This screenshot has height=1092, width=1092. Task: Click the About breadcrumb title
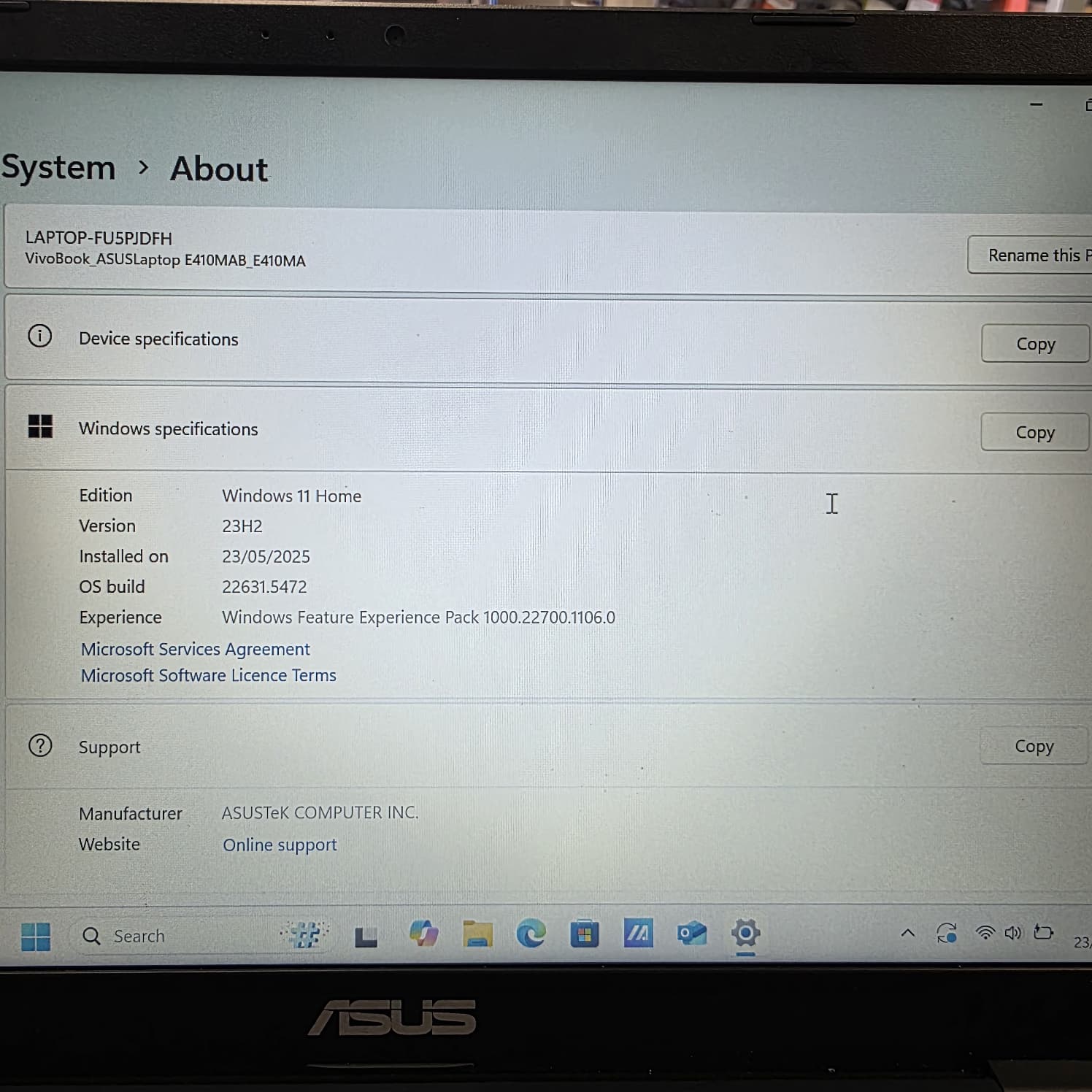(219, 169)
